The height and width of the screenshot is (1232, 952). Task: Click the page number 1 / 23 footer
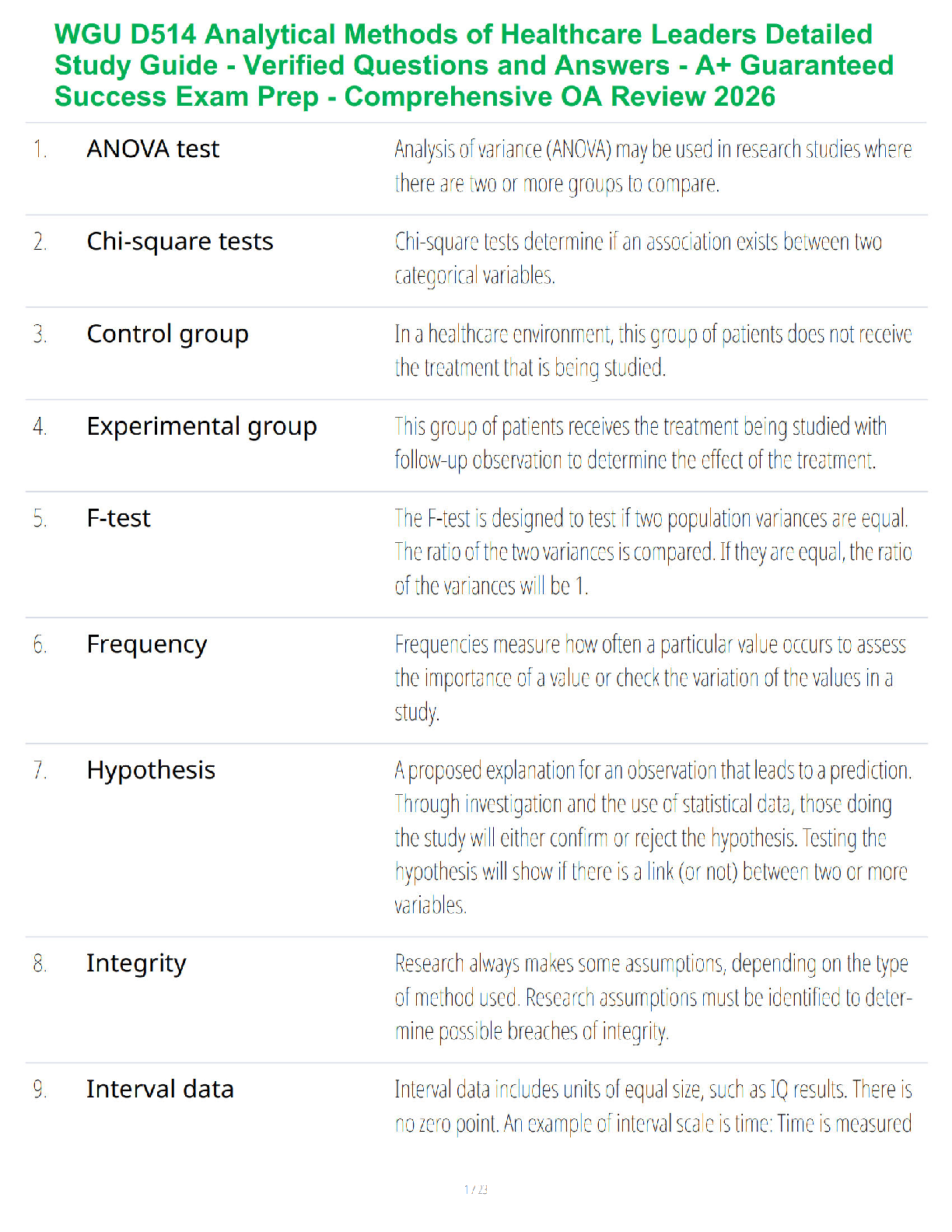coord(476,1189)
